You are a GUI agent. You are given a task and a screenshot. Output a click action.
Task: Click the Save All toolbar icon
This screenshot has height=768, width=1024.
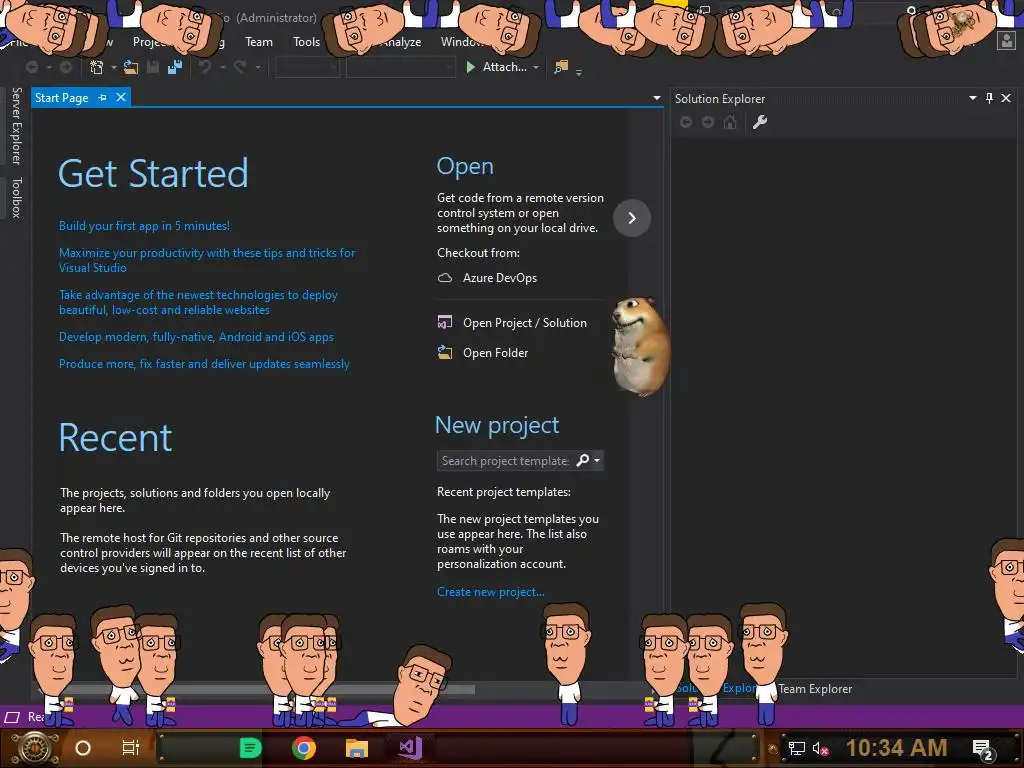(x=175, y=67)
